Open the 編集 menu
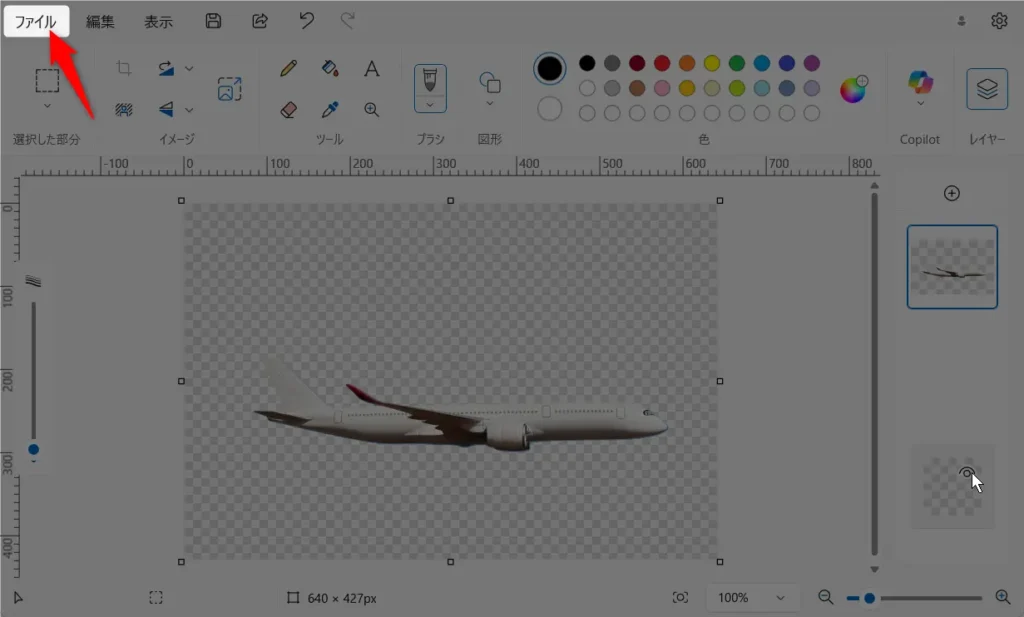The image size is (1024, 617). coord(100,22)
